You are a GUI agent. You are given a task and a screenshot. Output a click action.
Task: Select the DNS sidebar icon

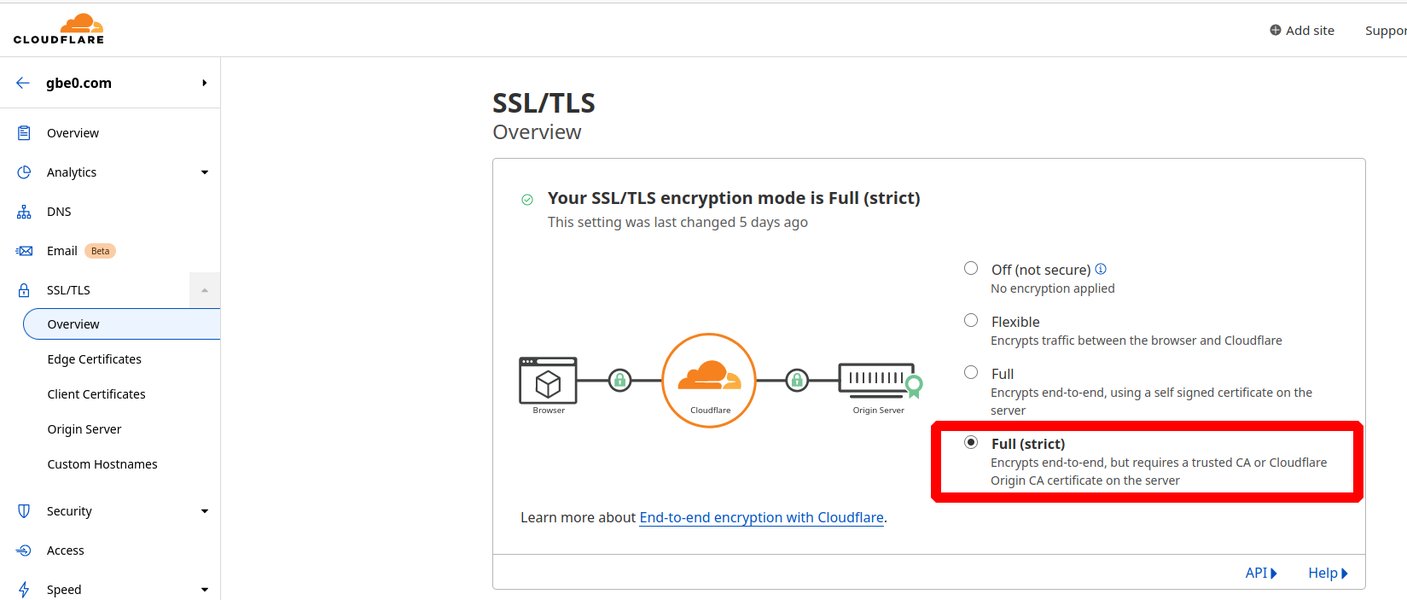pos(23,211)
